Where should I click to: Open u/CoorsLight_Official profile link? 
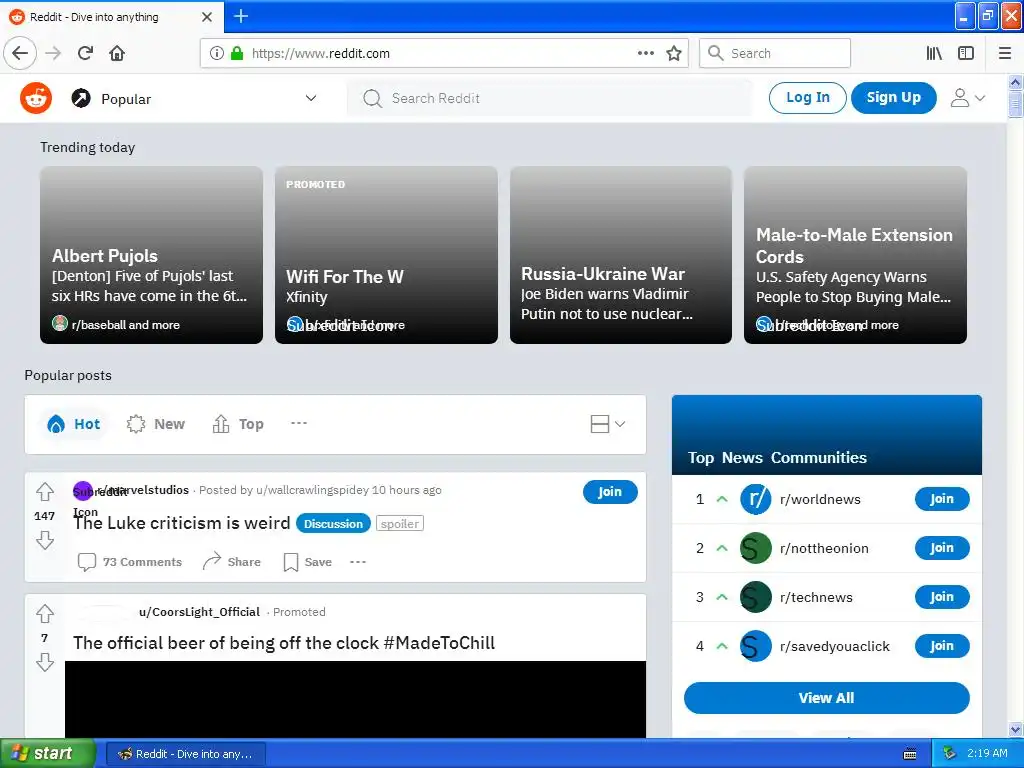coord(199,612)
